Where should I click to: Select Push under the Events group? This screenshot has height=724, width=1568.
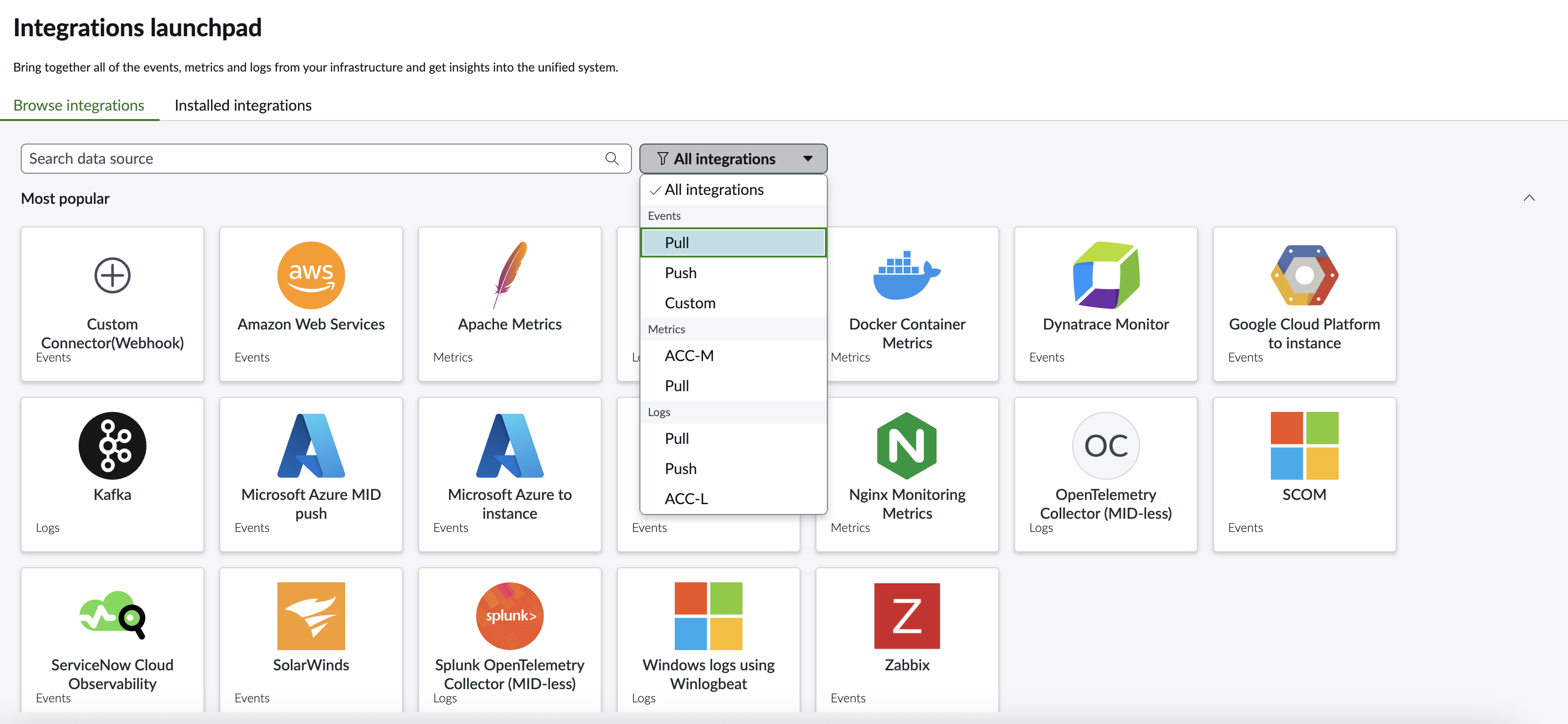734,273
